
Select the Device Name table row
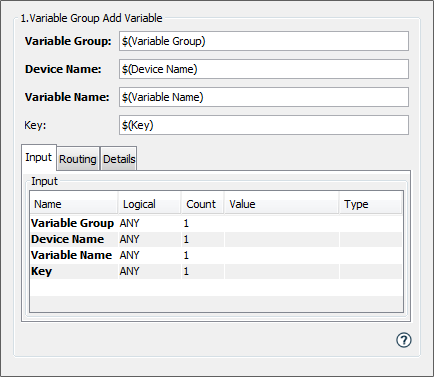tap(216, 239)
